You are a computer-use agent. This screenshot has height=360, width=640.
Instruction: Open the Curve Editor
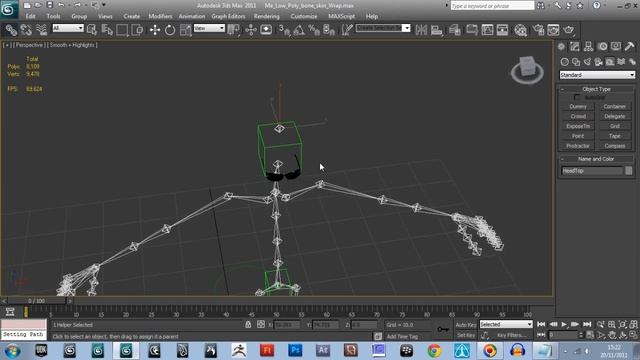[487, 30]
